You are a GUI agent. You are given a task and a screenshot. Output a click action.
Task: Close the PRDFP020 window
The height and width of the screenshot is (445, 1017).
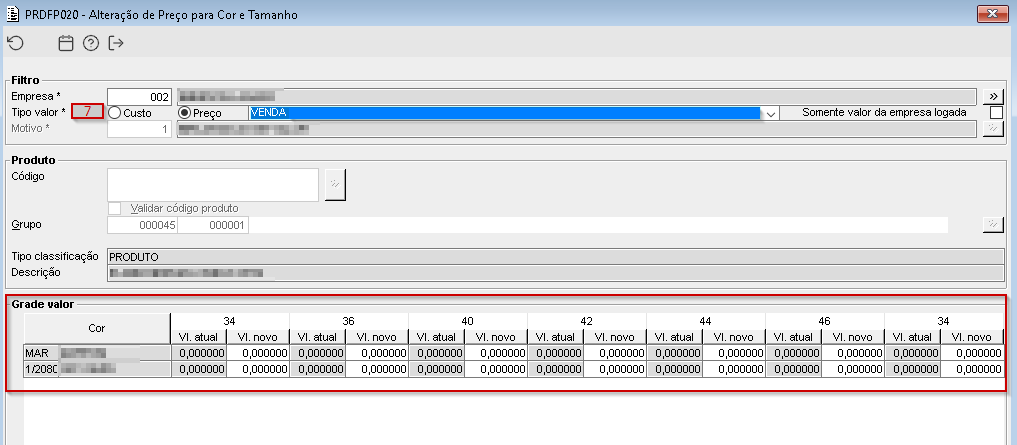point(992,14)
